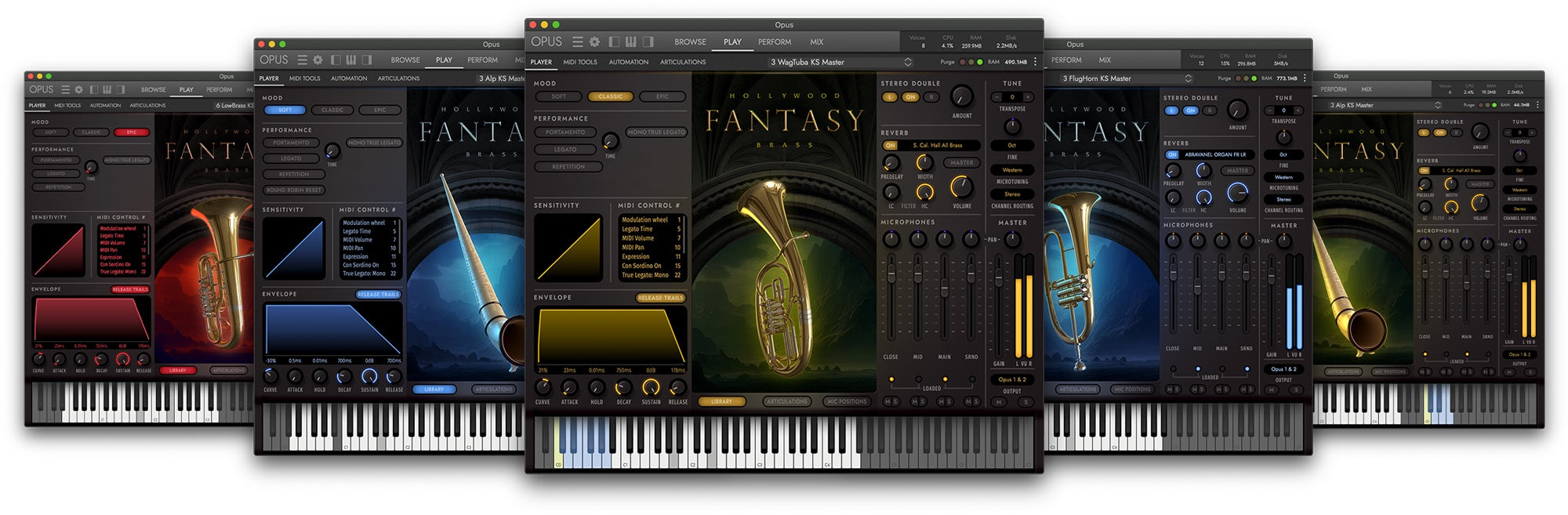Viewport: 1568px width, 515px height.
Task: Toggle right sidebar panel icon in WagTuba window
Action: 648,42
